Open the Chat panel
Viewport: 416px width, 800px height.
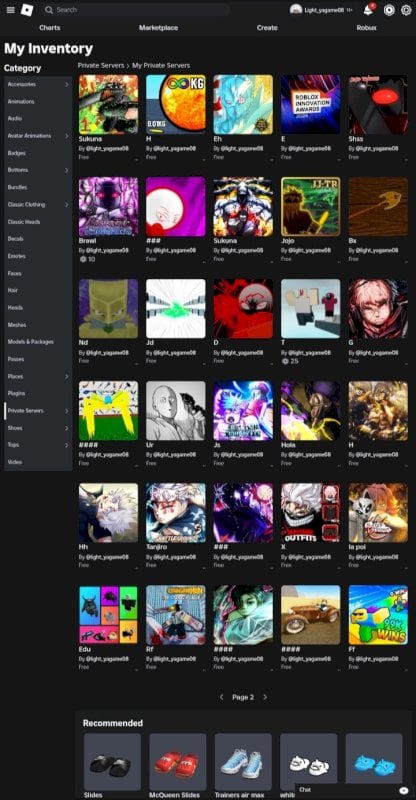[354, 790]
